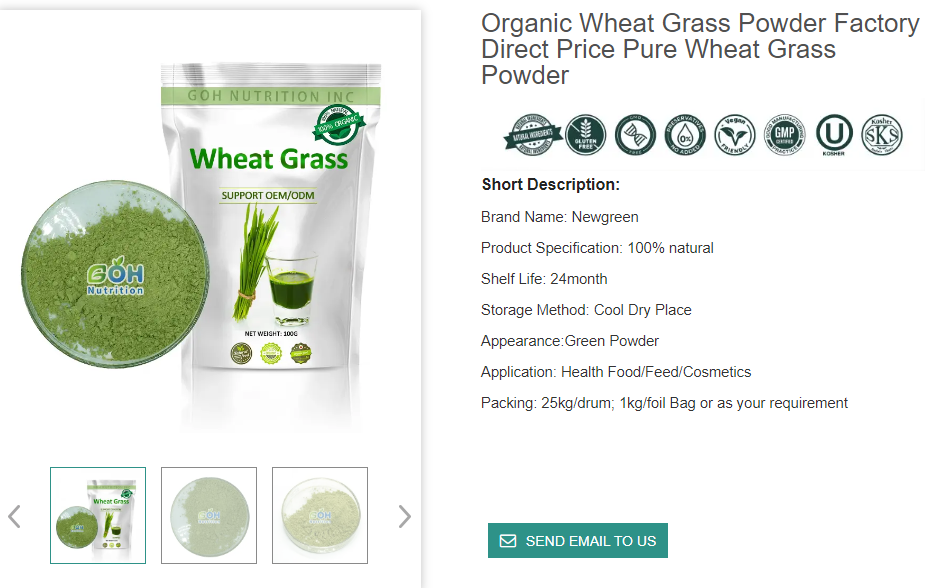
Task: Click the Organic Wheat Grass Powder title
Action: (700, 49)
